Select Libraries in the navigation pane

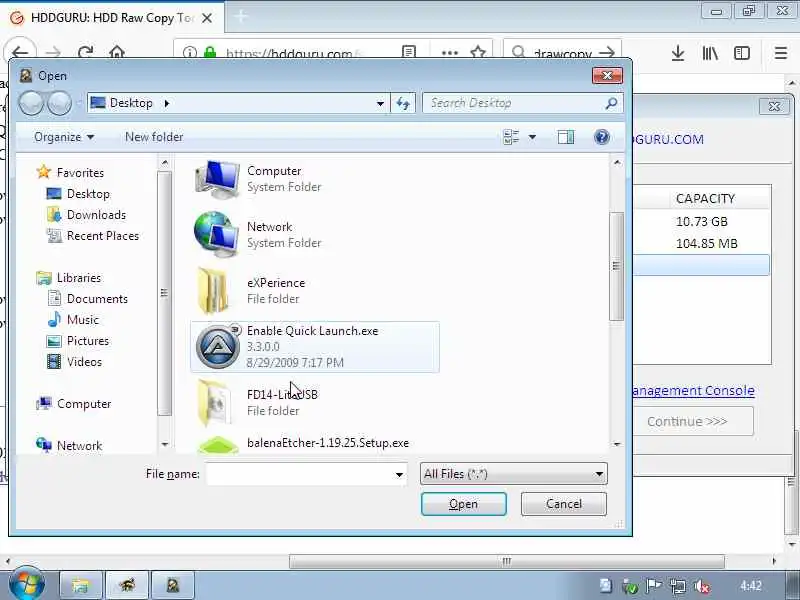[x=79, y=278]
